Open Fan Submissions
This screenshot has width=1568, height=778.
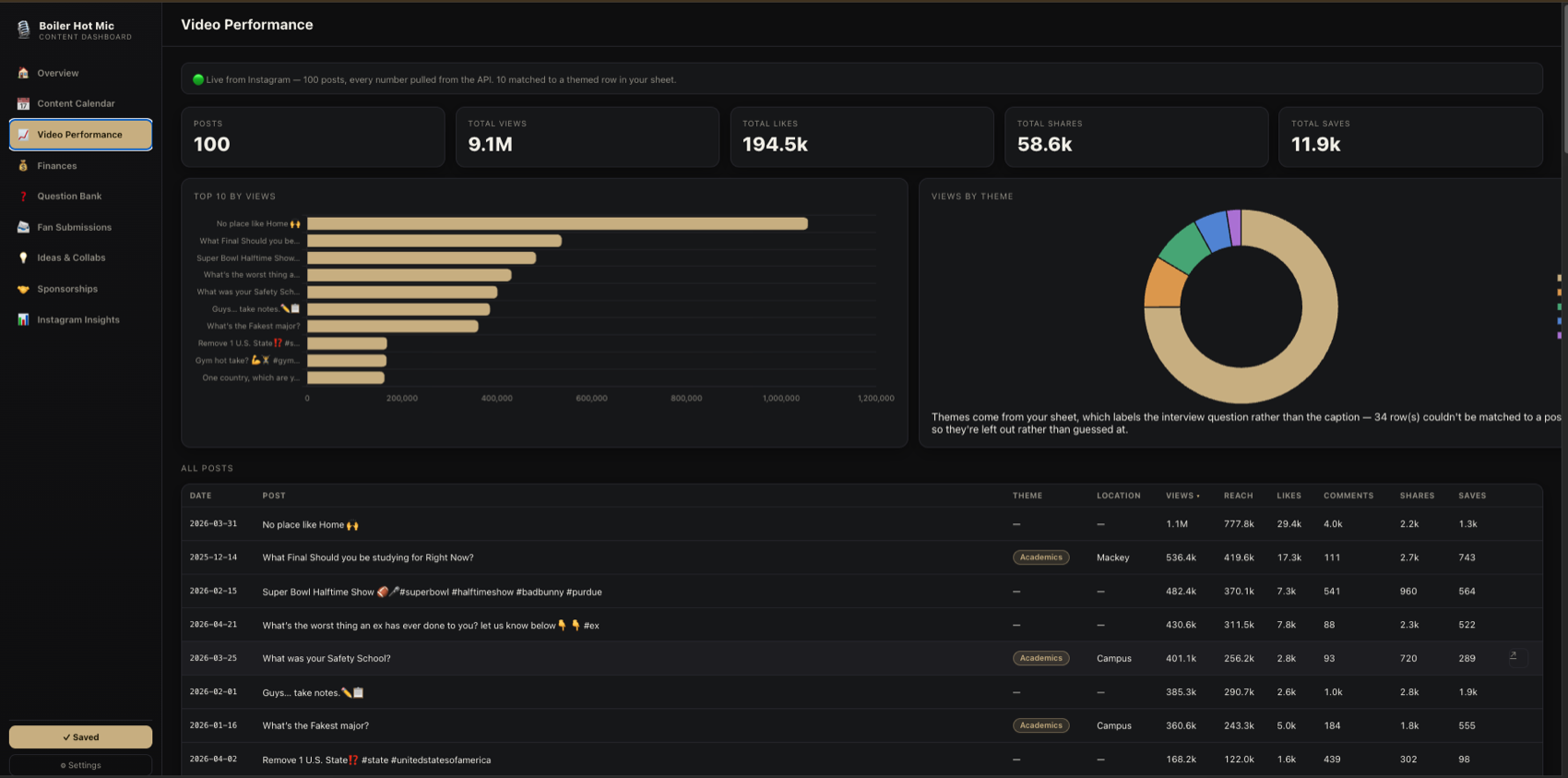(80, 227)
